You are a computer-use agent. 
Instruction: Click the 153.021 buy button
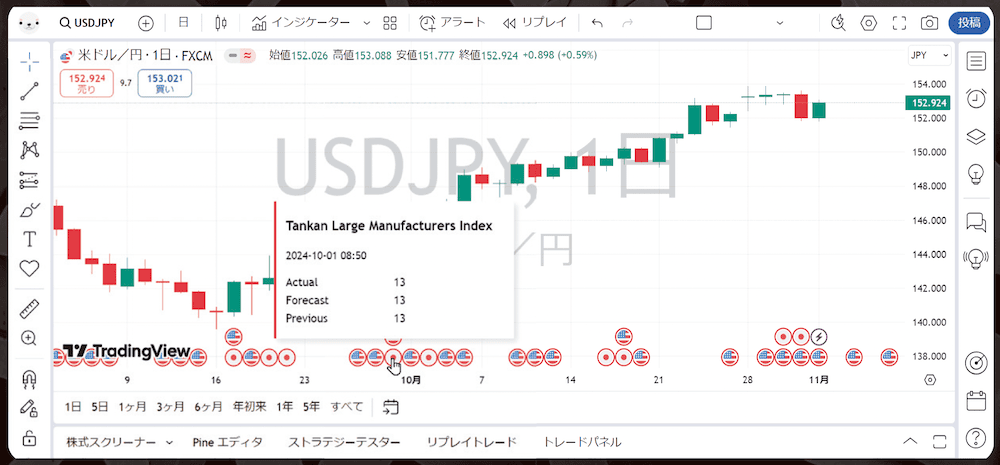tap(165, 84)
